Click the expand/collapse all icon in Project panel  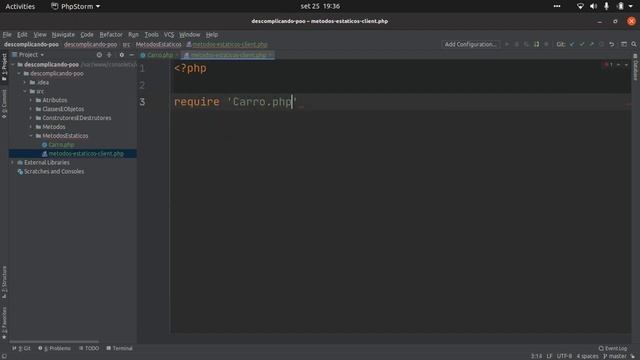[x=109, y=55]
